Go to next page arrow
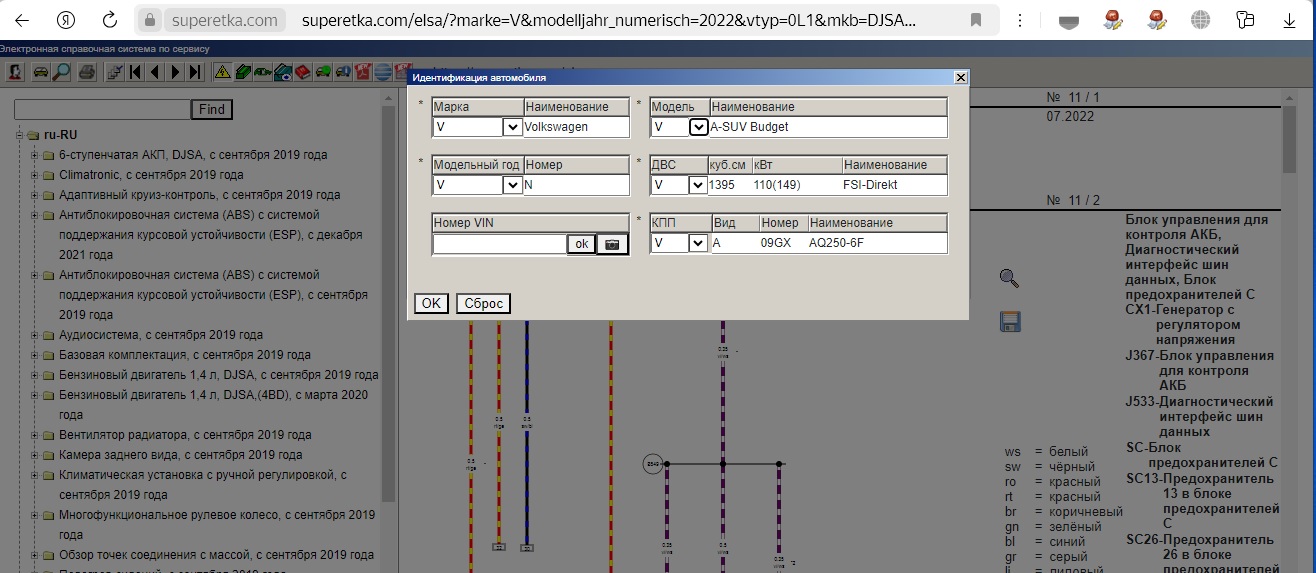This screenshot has height=573, width=1316. 175,72
